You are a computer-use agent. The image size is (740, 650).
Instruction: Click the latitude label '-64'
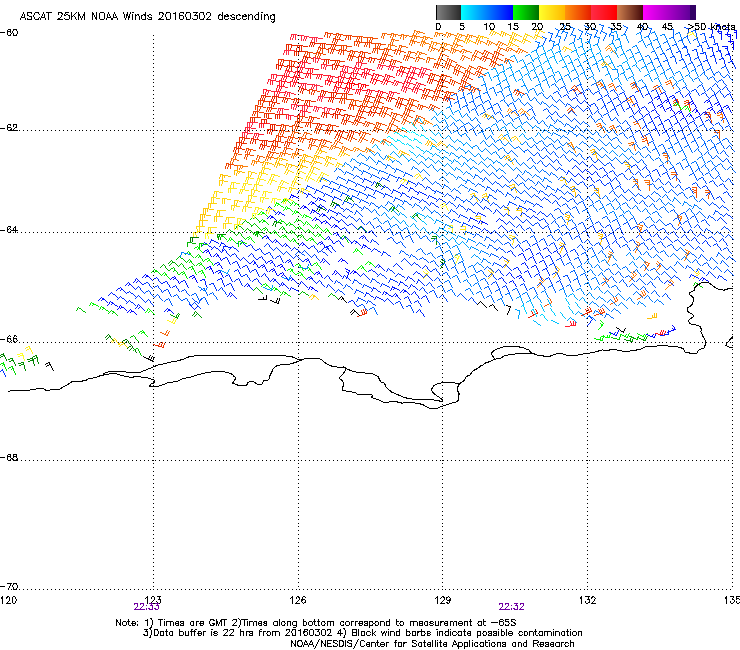coord(9,230)
